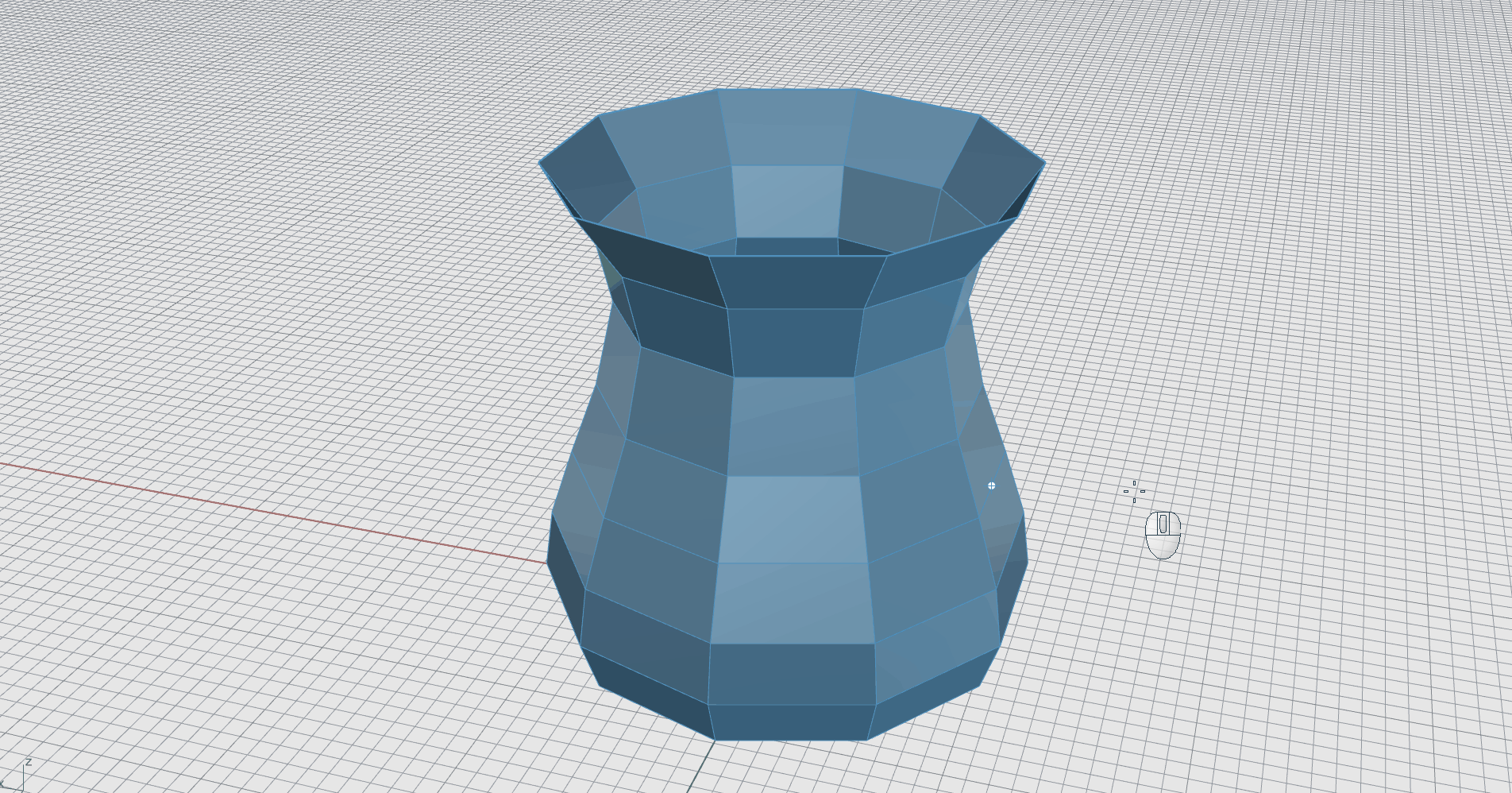Click the mouse icon on the grid

point(1163,535)
